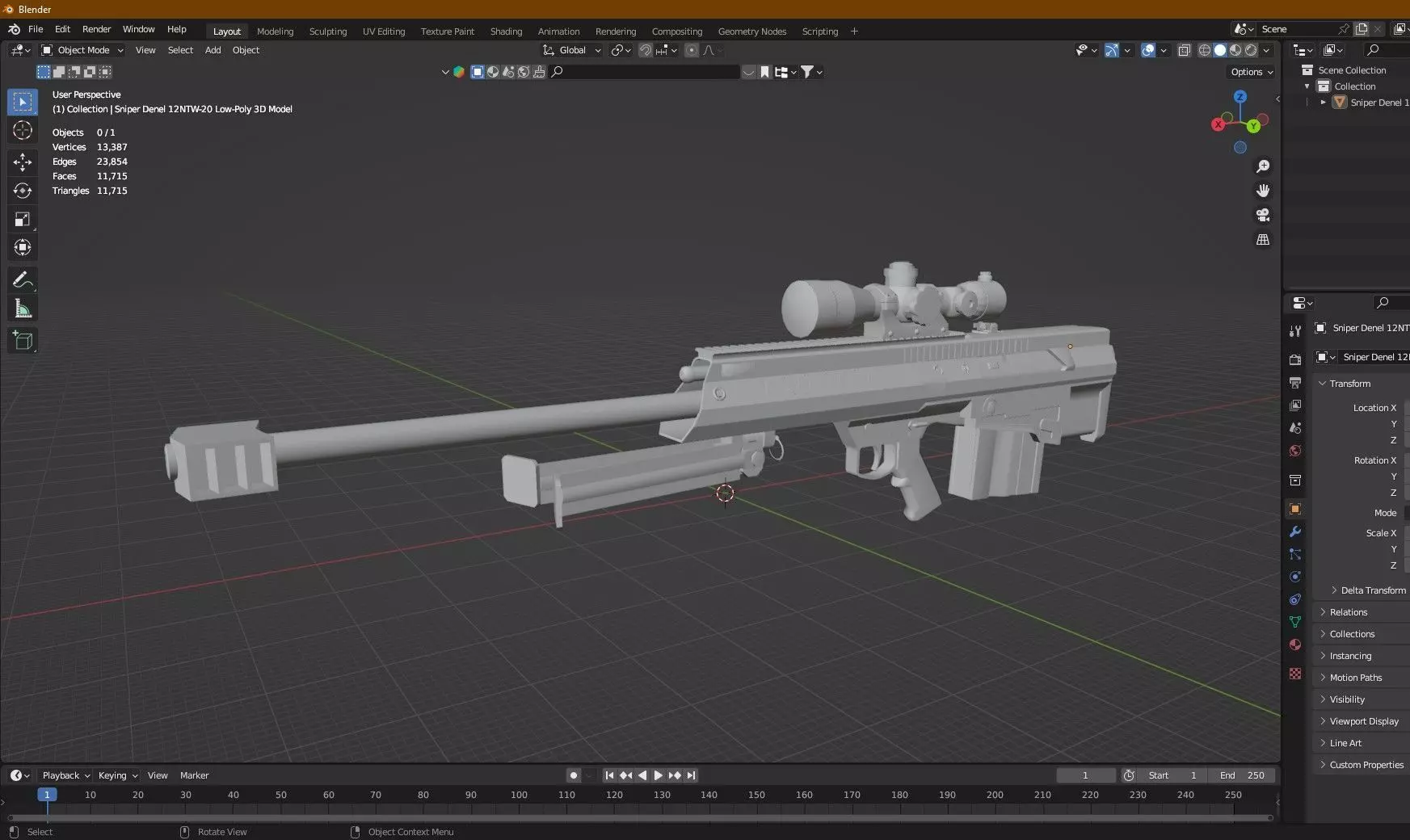
Task: Open the Options dropdown in viewport
Action: [x=1252, y=72]
